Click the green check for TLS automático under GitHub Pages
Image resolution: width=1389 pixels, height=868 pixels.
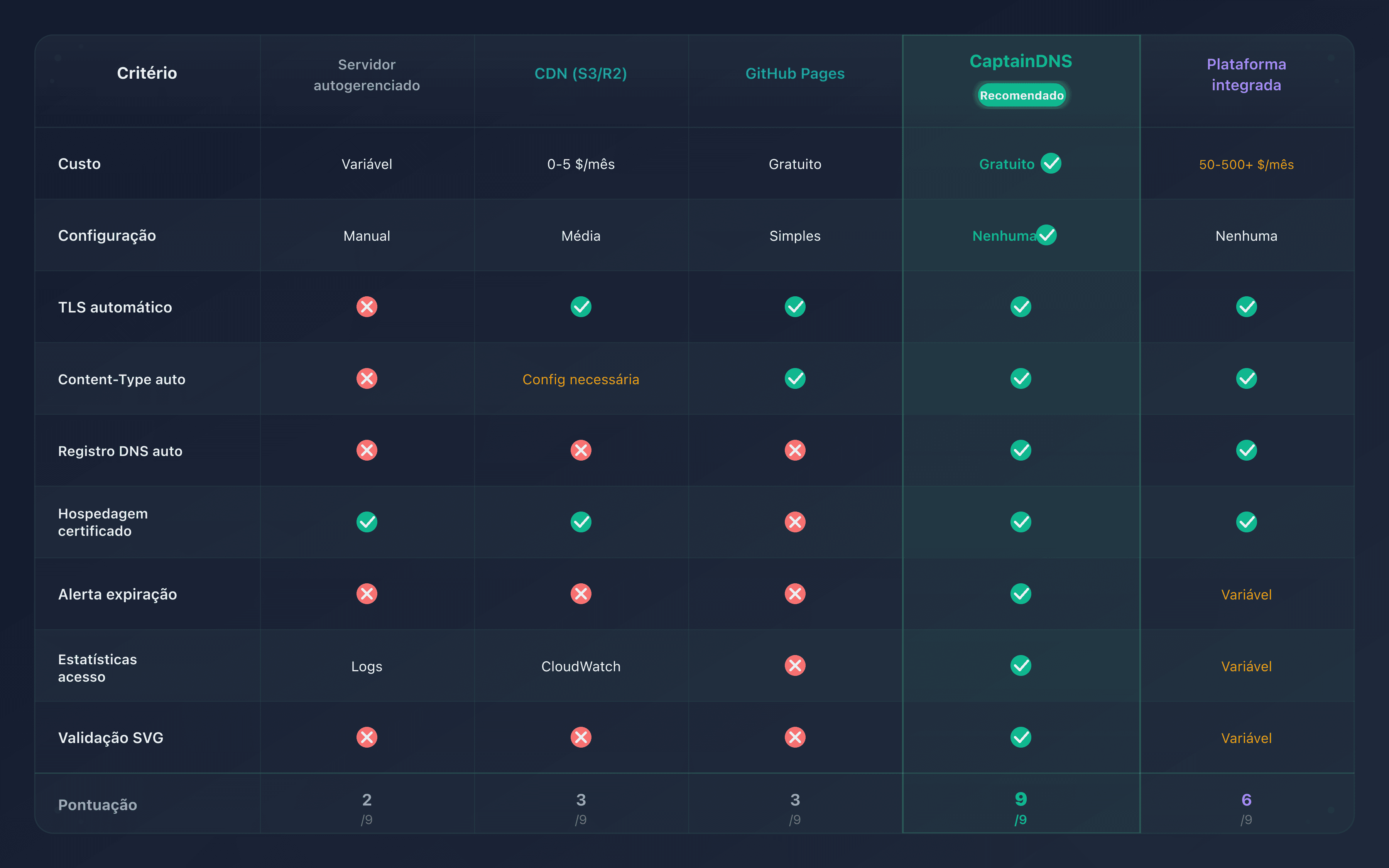(x=795, y=307)
